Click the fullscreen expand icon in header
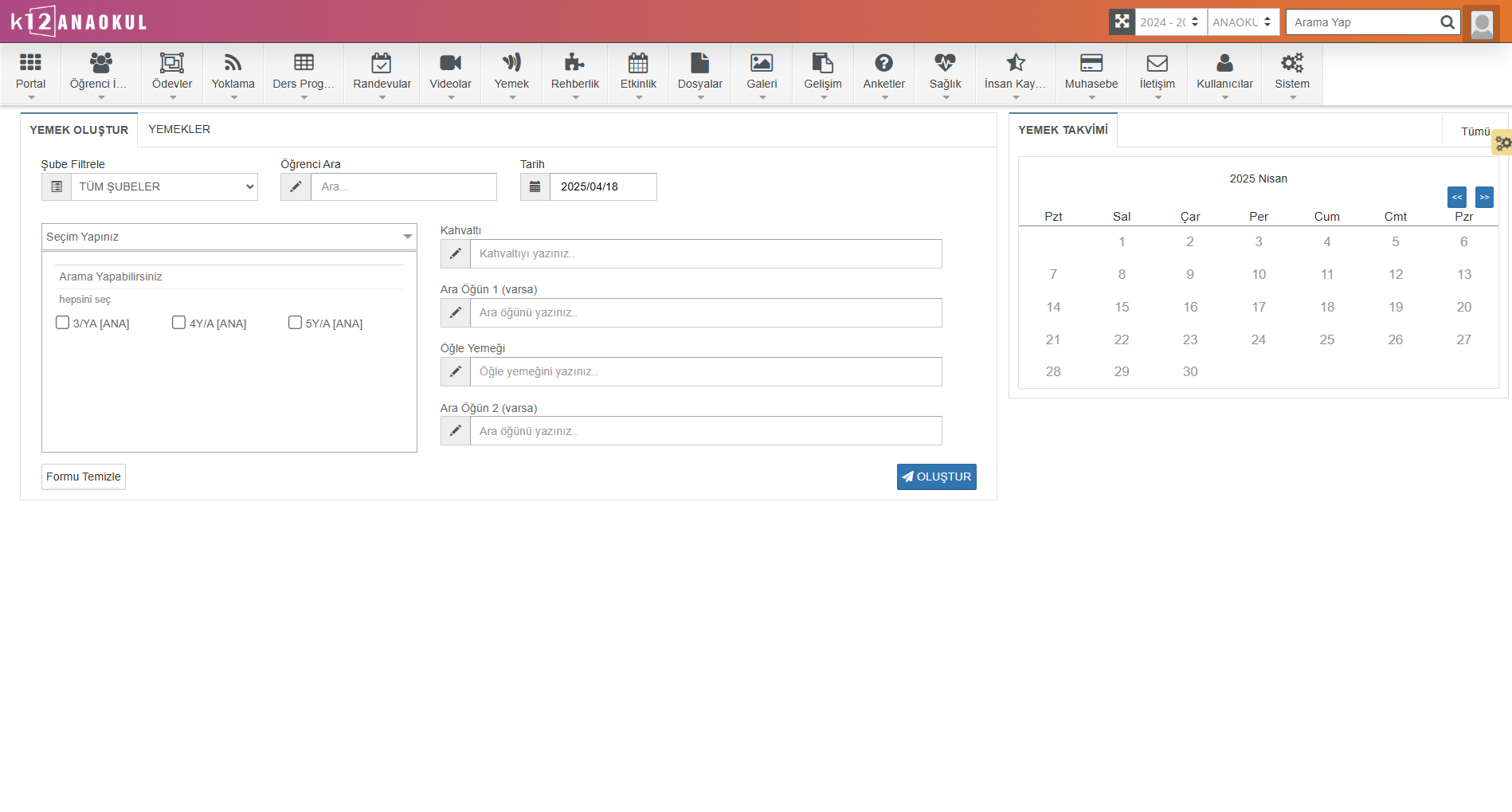Viewport: 1512px width, 812px height. pyautogui.click(x=1122, y=22)
